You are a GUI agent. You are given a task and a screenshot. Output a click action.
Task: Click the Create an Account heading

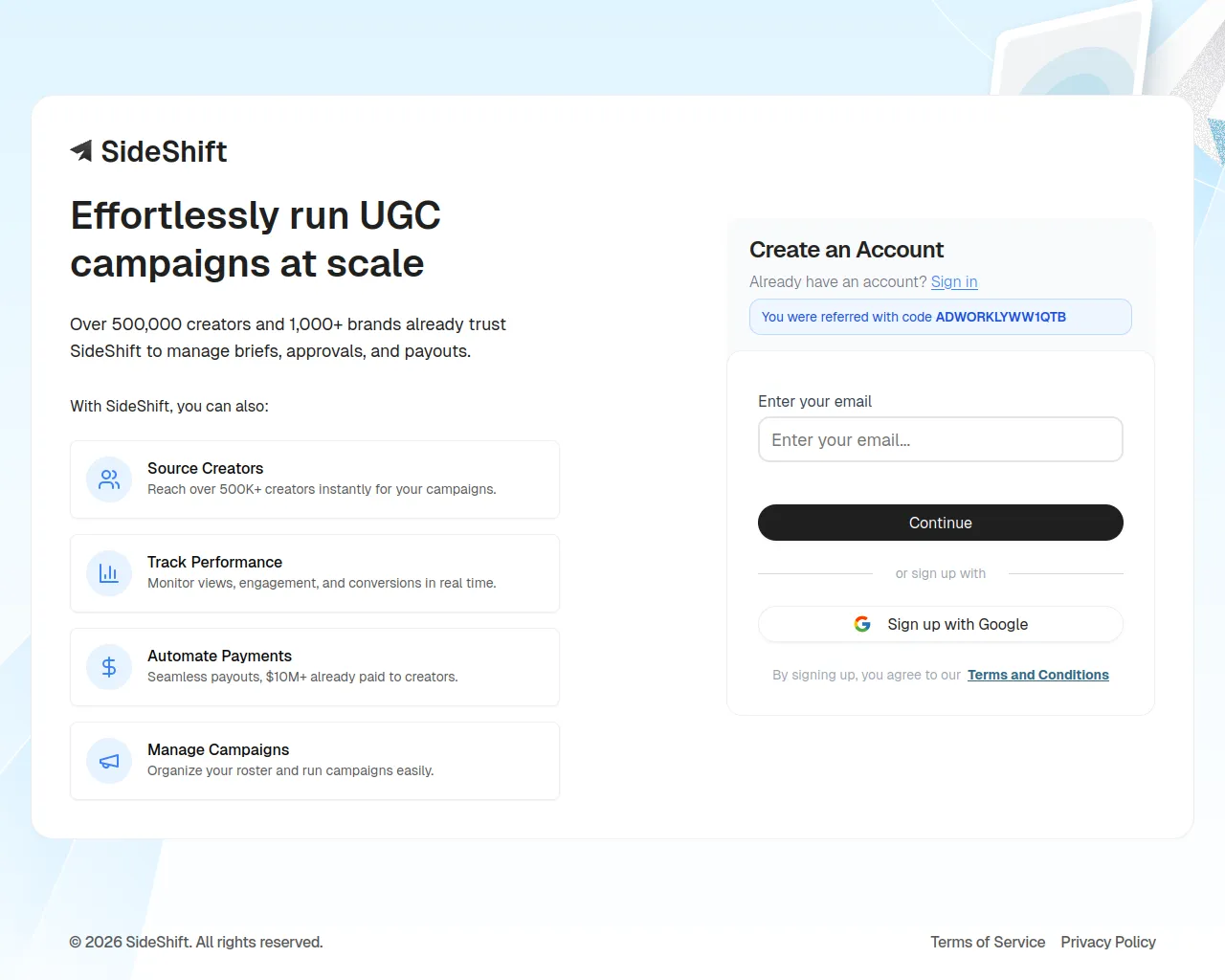click(846, 250)
